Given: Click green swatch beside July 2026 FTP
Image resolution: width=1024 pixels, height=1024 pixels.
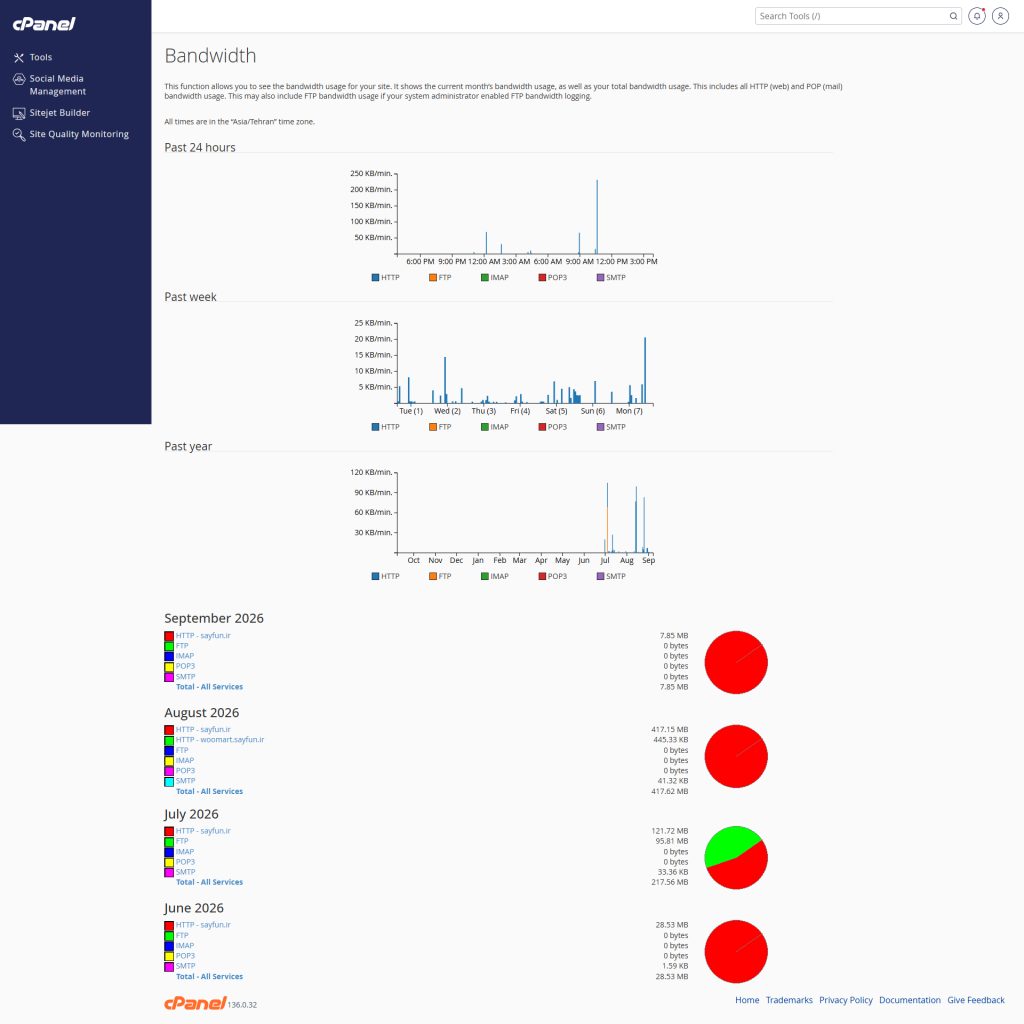Looking at the screenshot, I should [x=169, y=842].
